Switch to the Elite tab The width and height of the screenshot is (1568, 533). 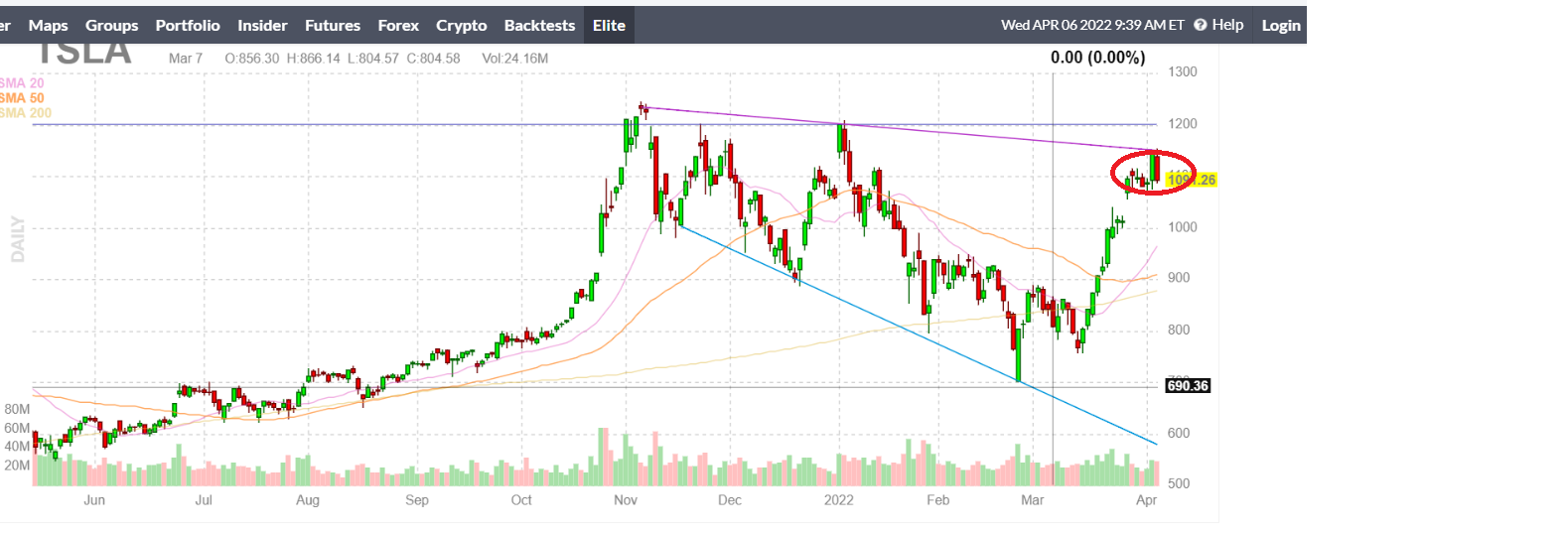click(x=609, y=26)
